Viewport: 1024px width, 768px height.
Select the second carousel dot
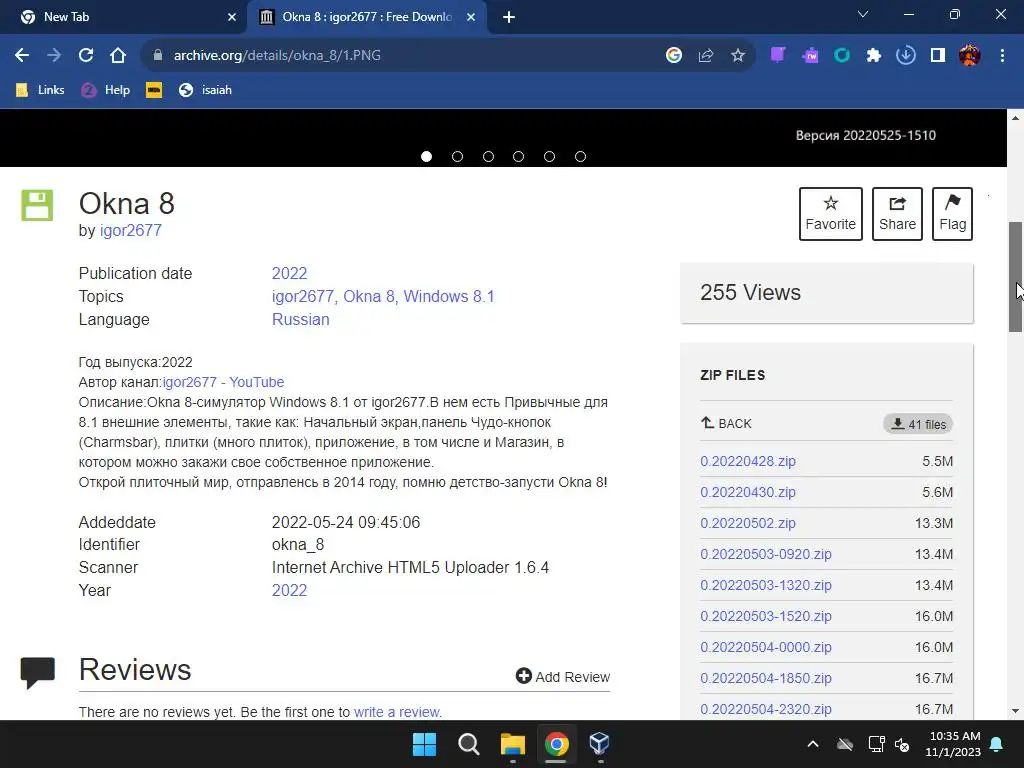pyautogui.click(x=457, y=157)
